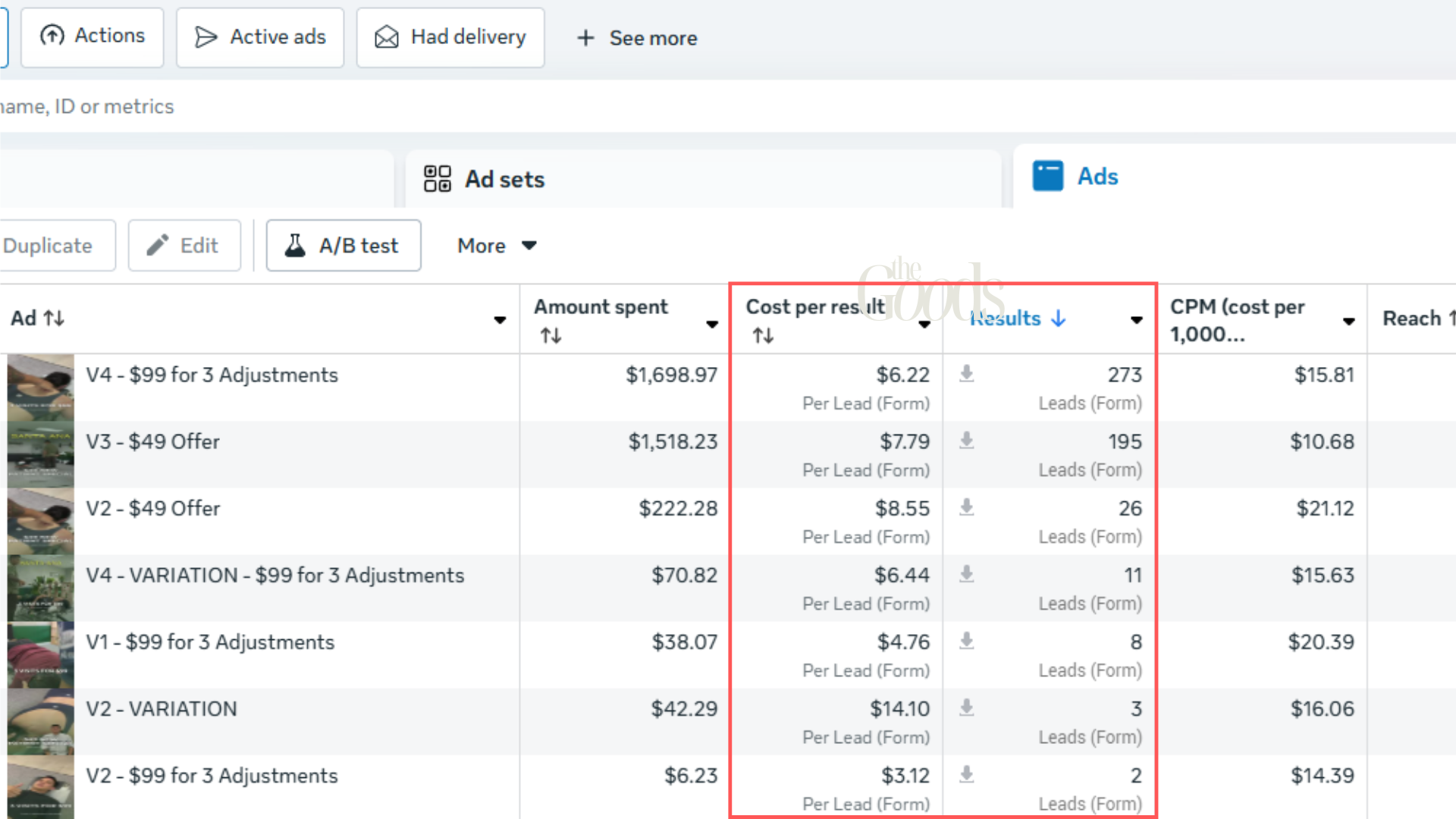Switch to the Ad sets tab
The image size is (1456, 819).
pos(704,179)
